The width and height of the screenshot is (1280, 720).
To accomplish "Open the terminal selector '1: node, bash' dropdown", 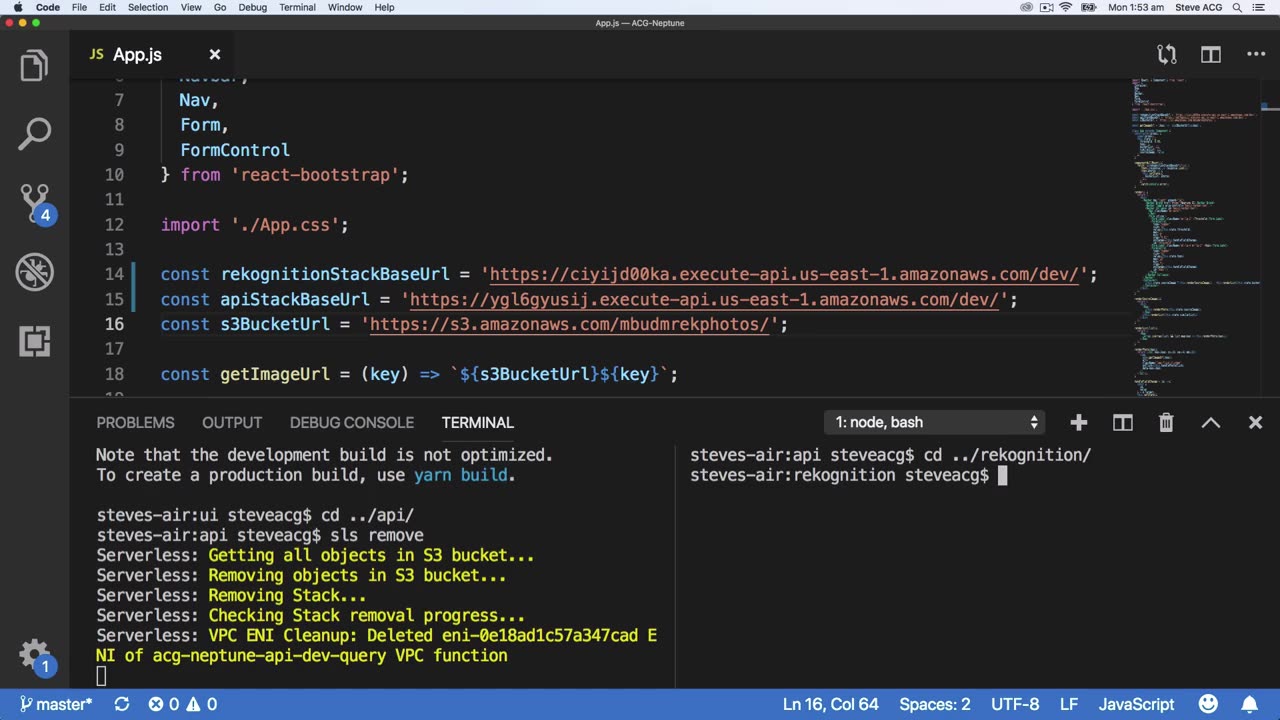I will click(x=934, y=423).
